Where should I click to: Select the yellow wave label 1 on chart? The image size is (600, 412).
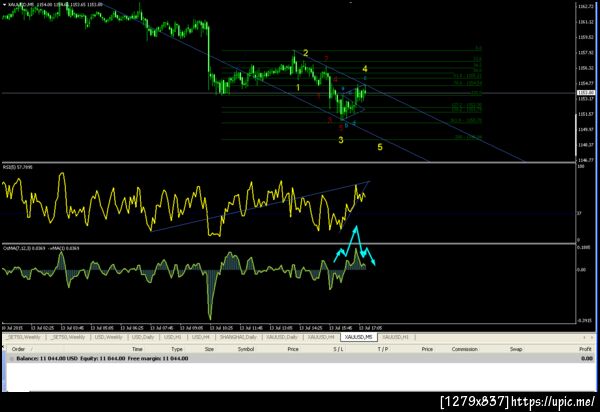pyautogui.click(x=298, y=88)
